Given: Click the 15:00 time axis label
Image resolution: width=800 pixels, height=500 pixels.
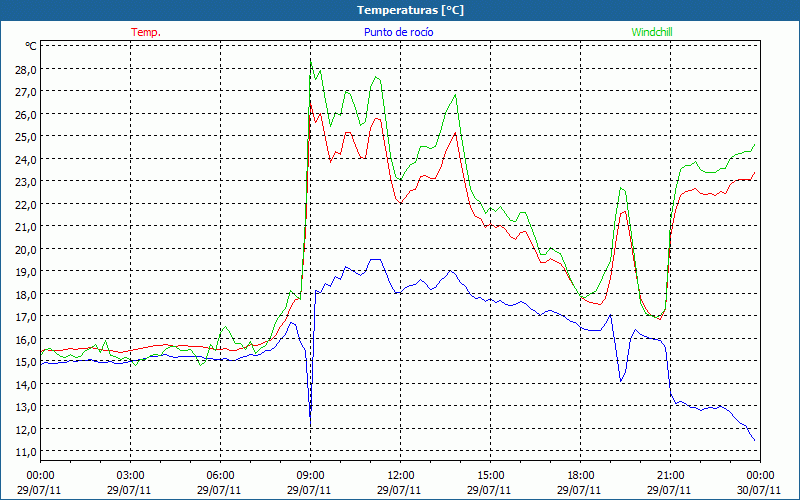Looking at the screenshot, I should pyautogui.click(x=490, y=476).
